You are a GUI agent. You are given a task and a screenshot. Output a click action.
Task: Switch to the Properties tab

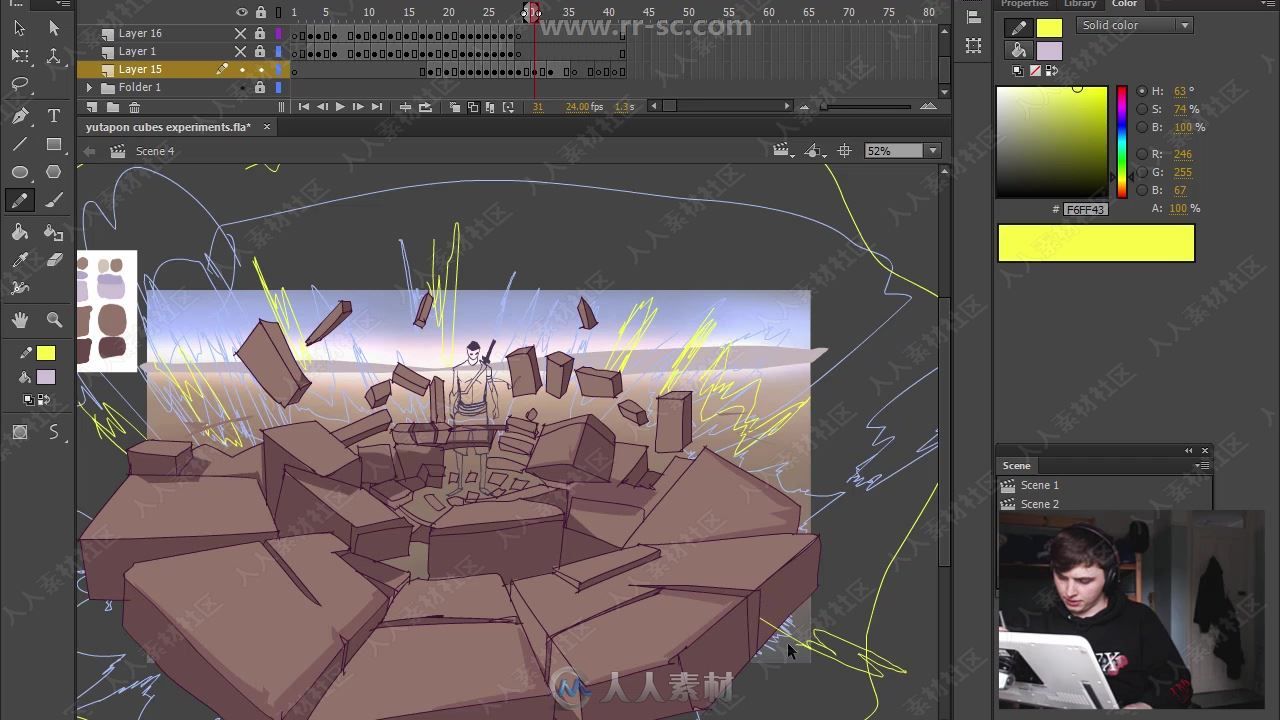pos(1024,4)
